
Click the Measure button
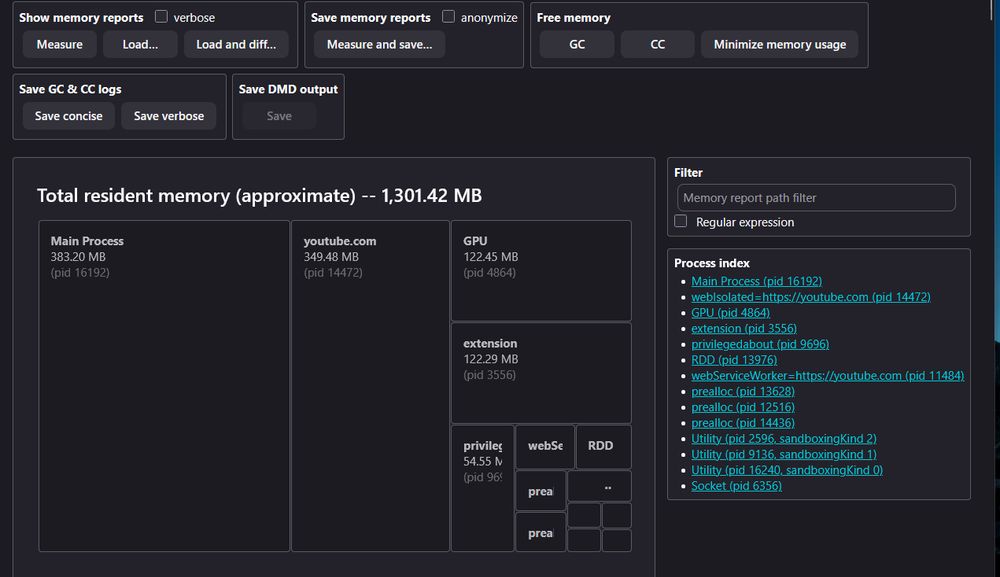[x=60, y=44]
